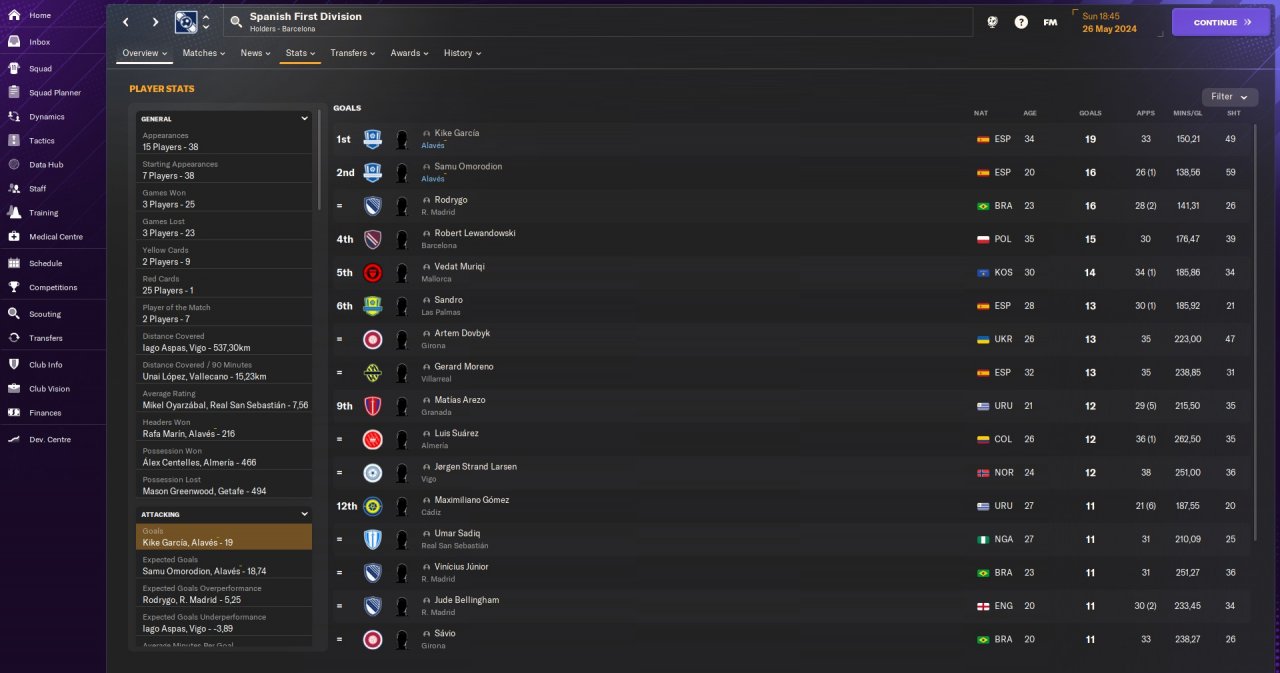The image size is (1280, 673).
Task: Open the Awards tab menu
Action: [410, 53]
